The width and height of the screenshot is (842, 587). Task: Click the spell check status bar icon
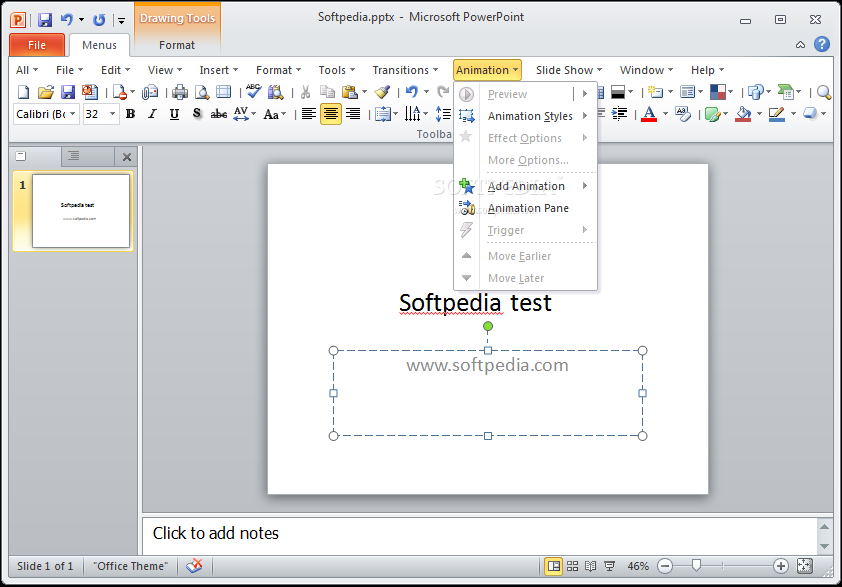pyautogui.click(x=194, y=566)
